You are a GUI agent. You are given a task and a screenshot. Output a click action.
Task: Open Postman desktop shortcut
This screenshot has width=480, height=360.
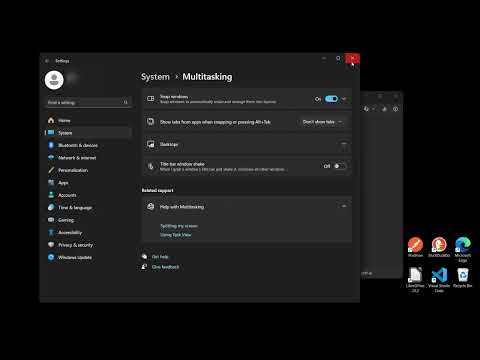click(415, 247)
